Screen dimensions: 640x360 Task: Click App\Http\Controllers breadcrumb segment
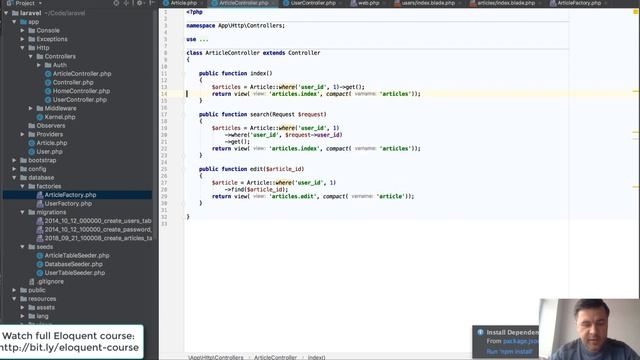[x=216, y=357]
